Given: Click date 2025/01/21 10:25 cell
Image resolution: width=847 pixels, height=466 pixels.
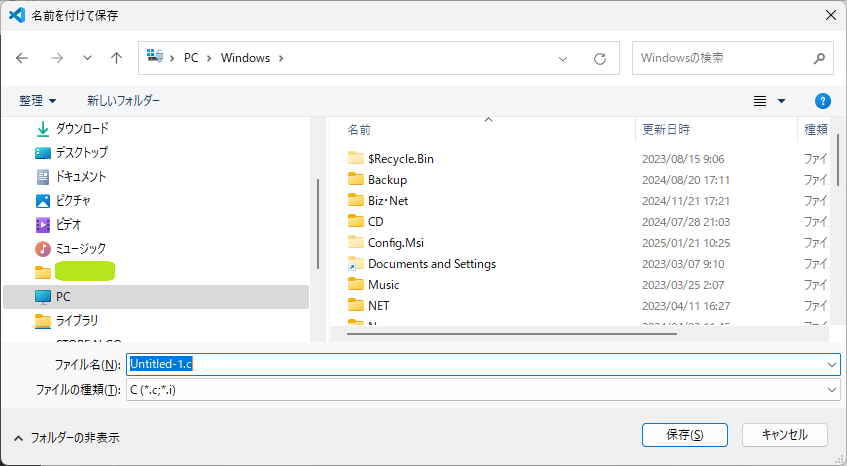Looking at the screenshot, I should point(686,243).
